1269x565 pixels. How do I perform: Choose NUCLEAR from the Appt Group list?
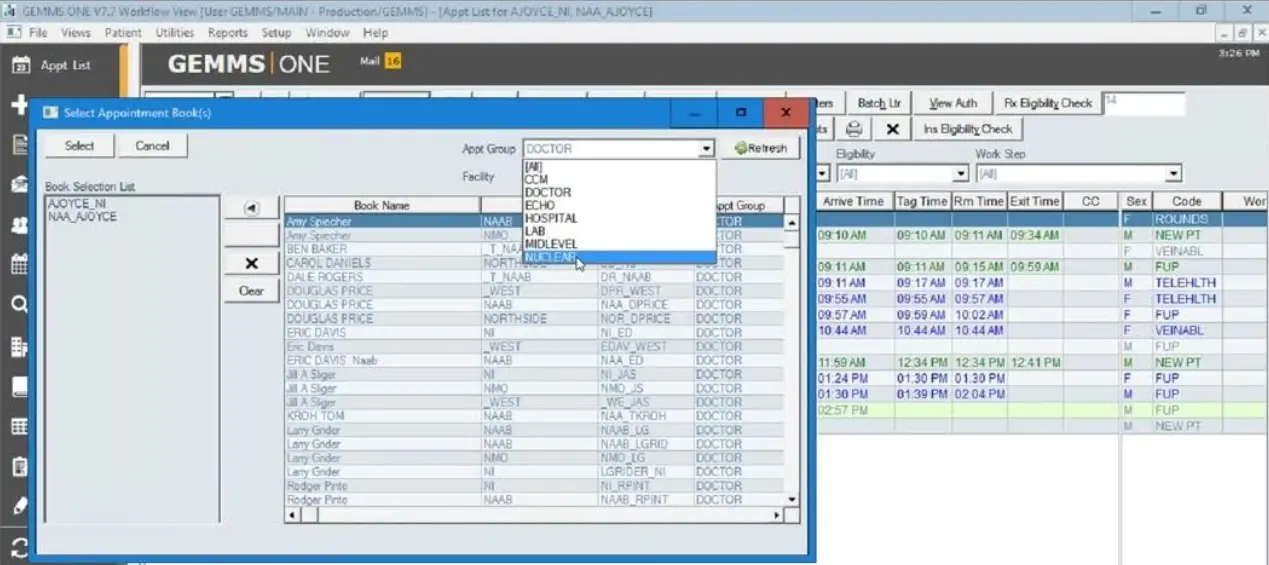[x=619, y=257]
